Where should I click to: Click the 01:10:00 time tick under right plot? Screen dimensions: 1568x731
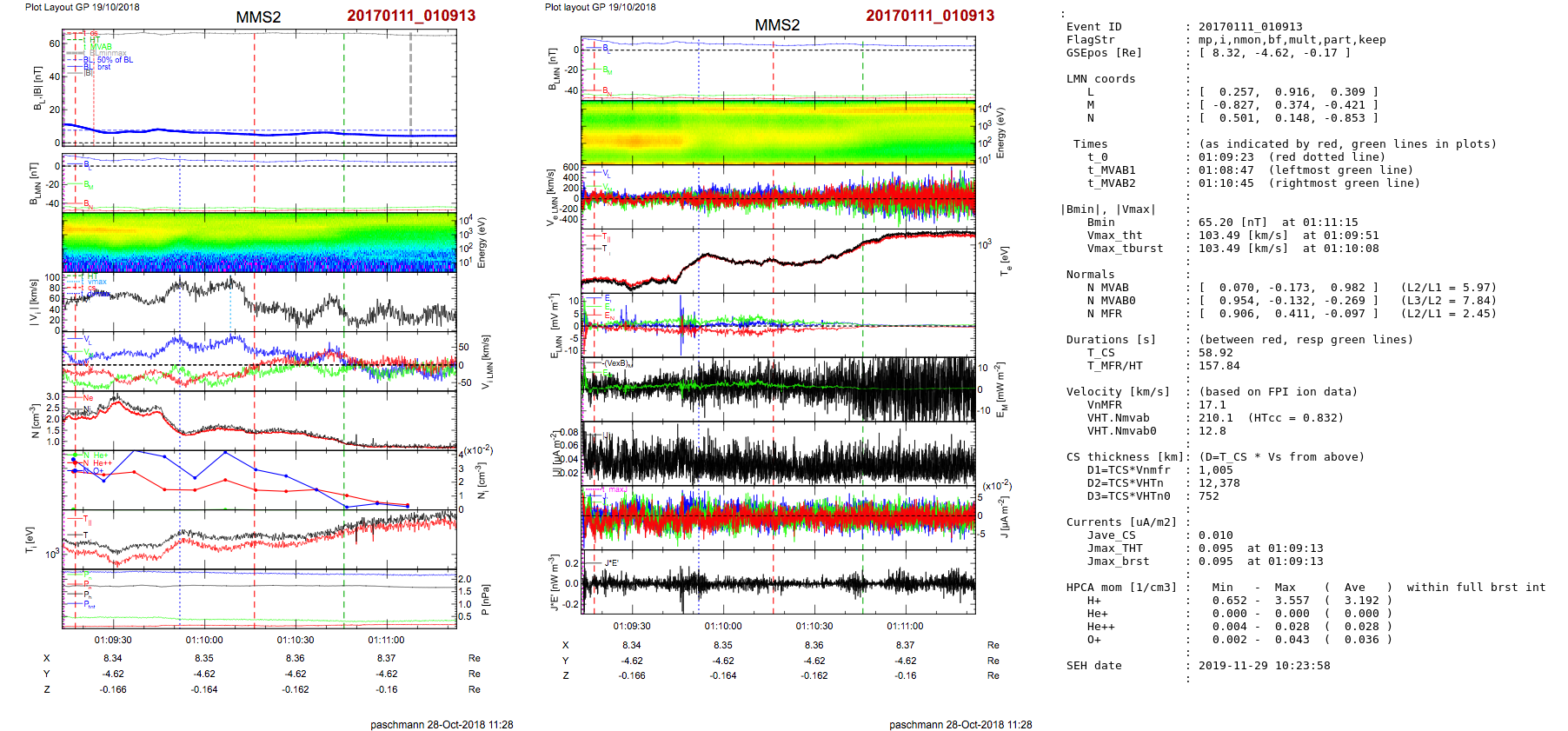tap(723, 626)
